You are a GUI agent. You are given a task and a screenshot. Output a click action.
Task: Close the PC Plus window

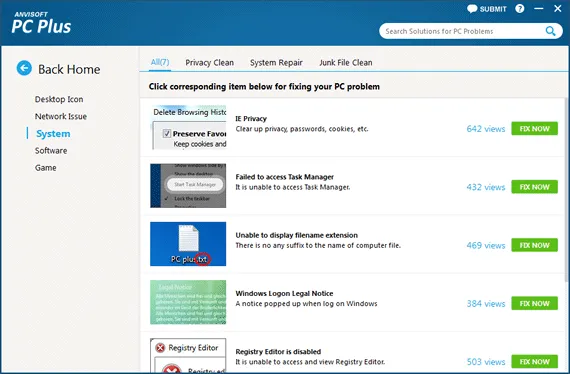tap(558, 8)
